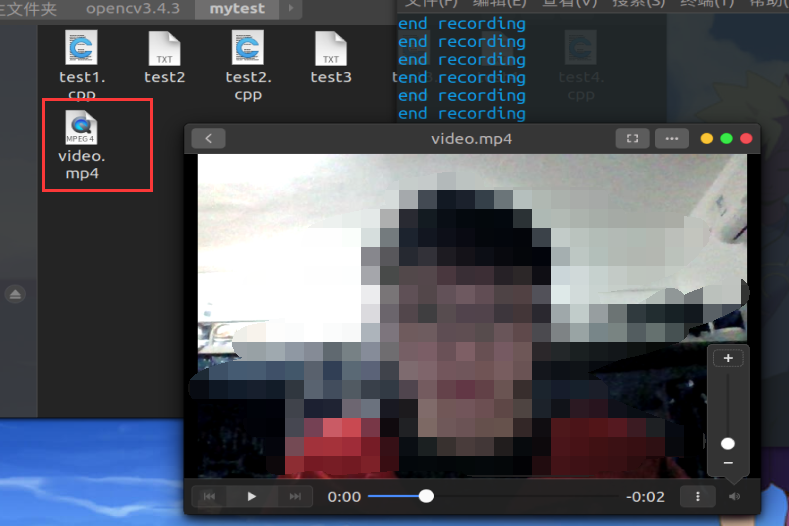
Task: Skip to previous track in player
Action: coord(209,496)
